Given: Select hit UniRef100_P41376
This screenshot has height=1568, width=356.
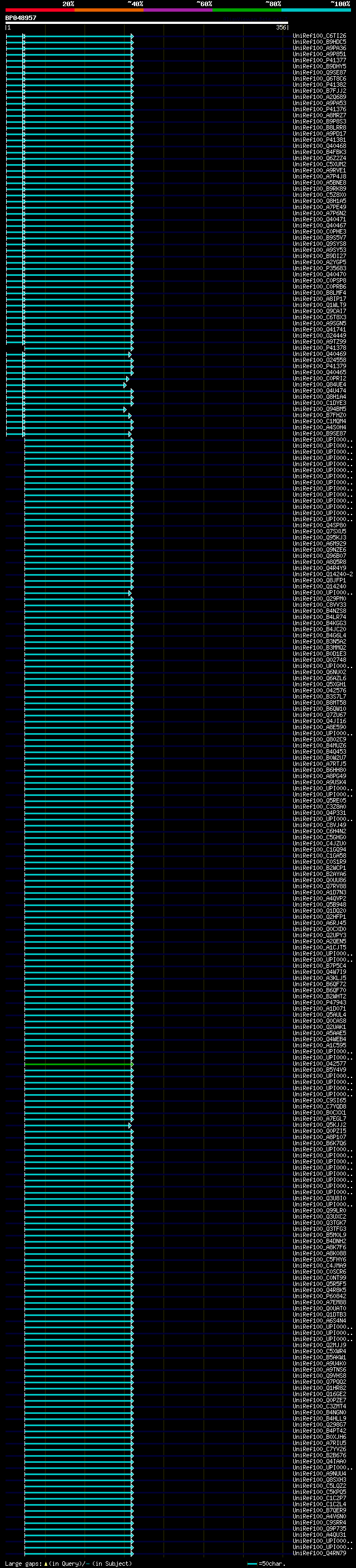Looking at the screenshot, I should (x=319, y=109).
